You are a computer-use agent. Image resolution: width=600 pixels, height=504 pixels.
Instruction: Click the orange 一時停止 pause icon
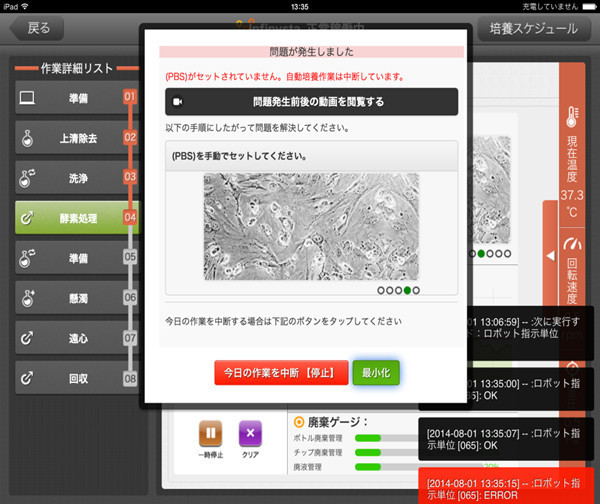coord(210,433)
